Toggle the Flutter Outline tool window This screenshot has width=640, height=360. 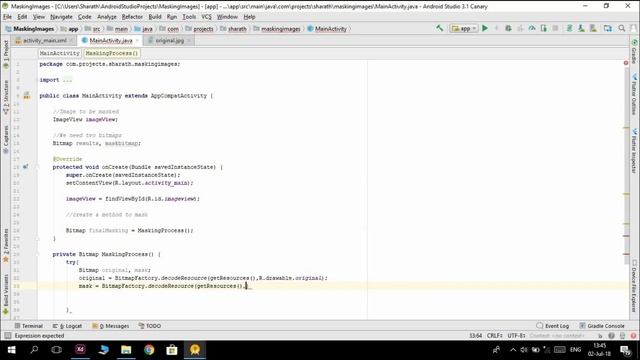tap(634, 94)
